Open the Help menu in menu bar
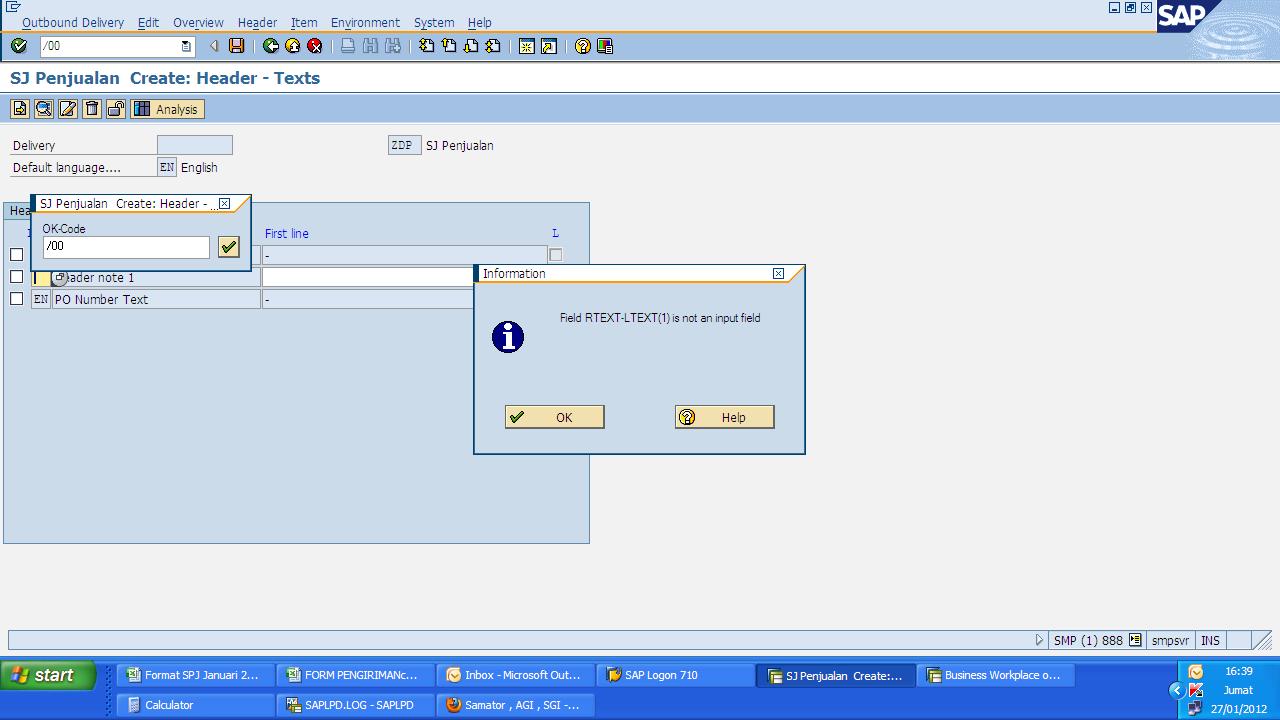The width and height of the screenshot is (1280, 720). (x=480, y=22)
